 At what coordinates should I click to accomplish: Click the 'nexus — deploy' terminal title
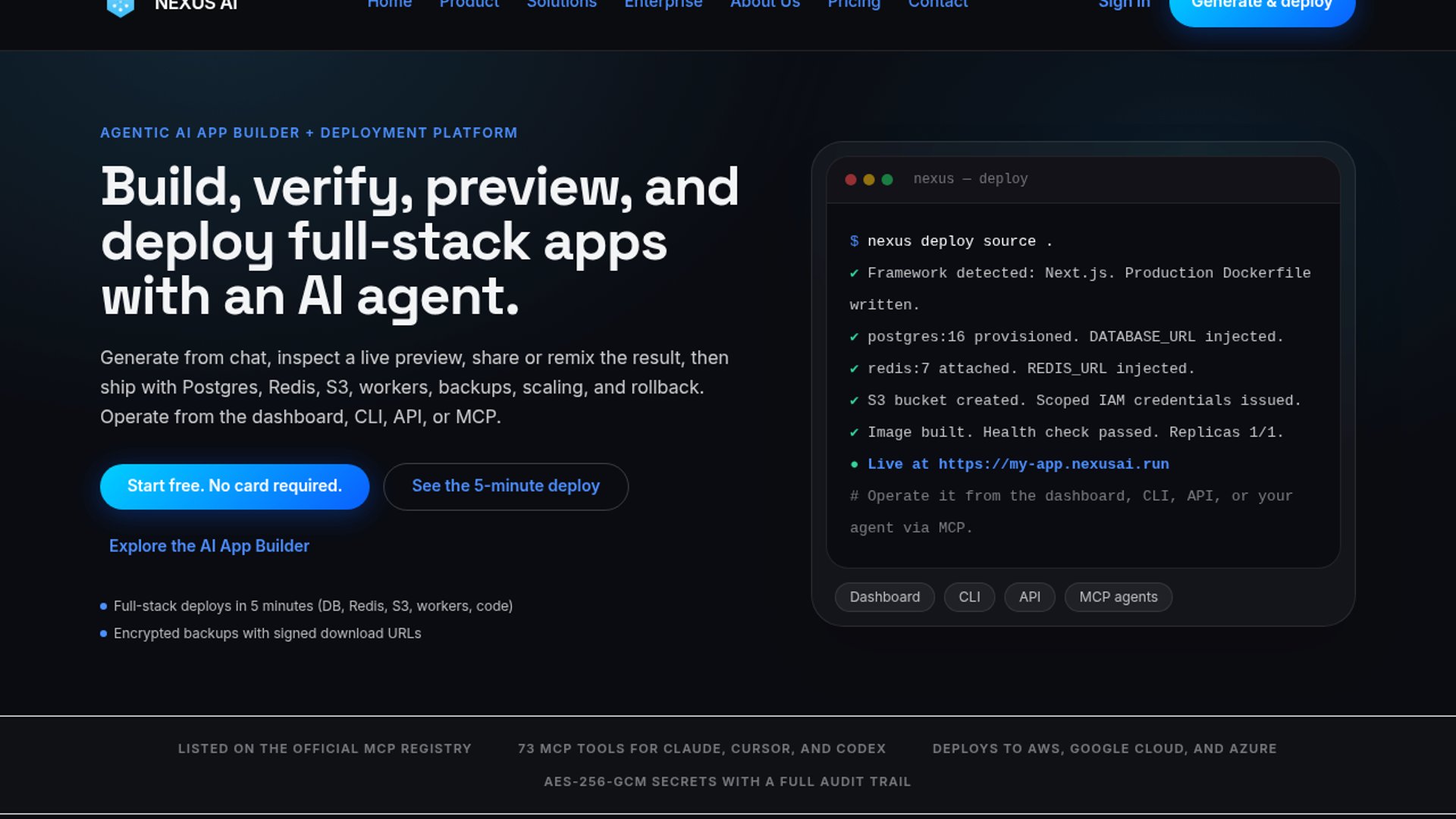click(970, 179)
